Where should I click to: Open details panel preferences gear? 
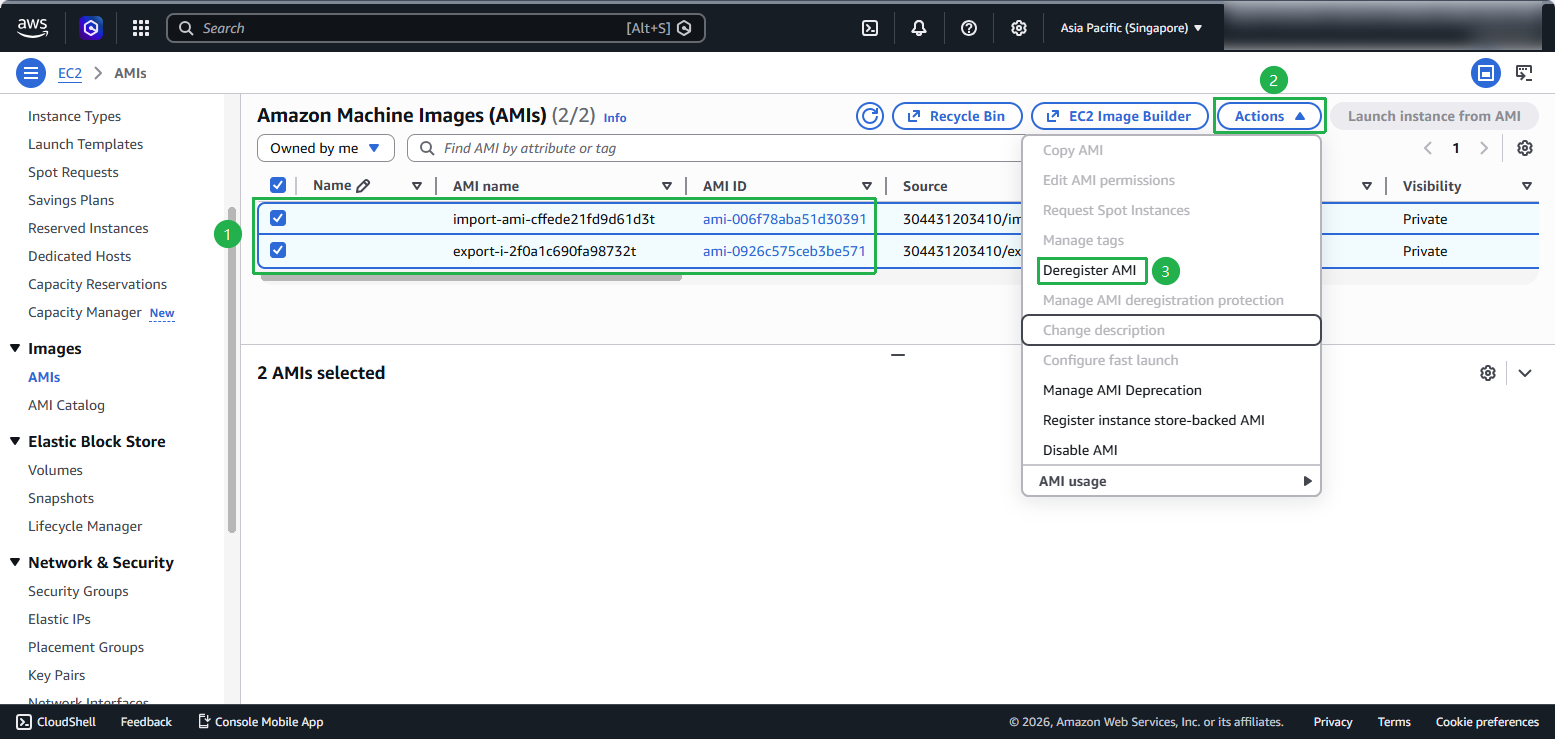[1488, 373]
